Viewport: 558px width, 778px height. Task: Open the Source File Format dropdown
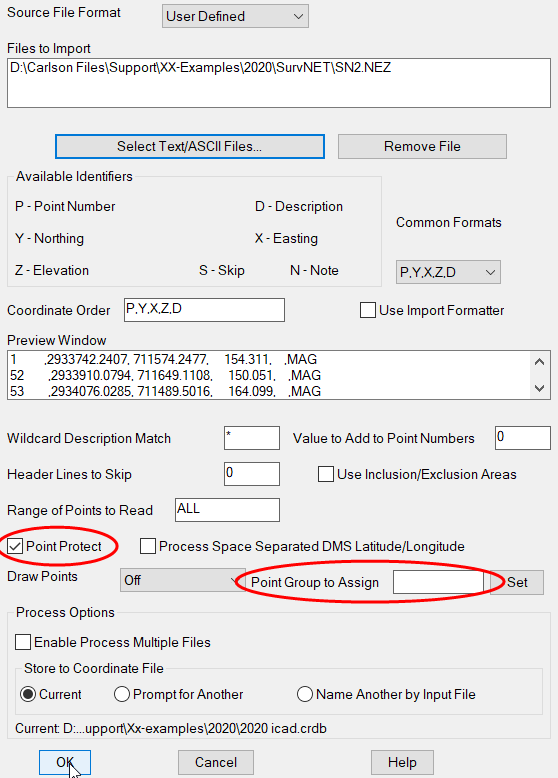coord(235,16)
